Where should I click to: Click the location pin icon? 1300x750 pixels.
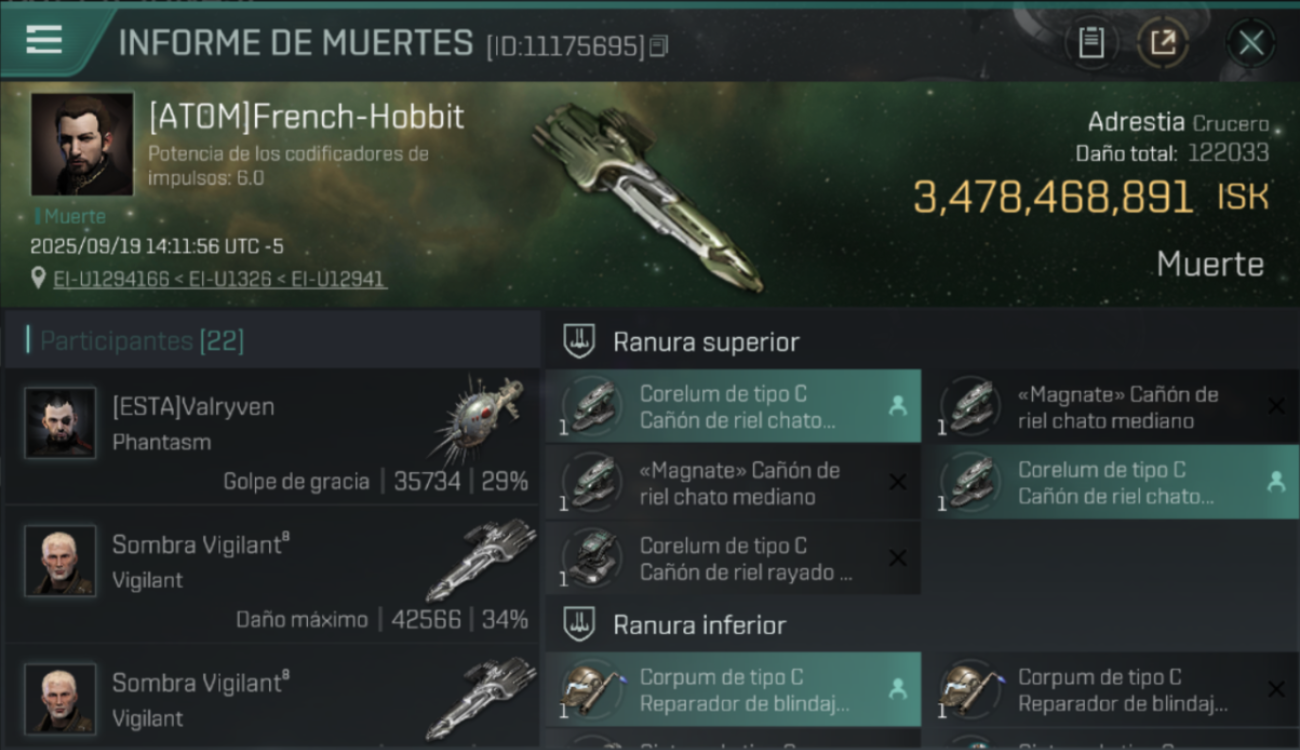(38, 279)
